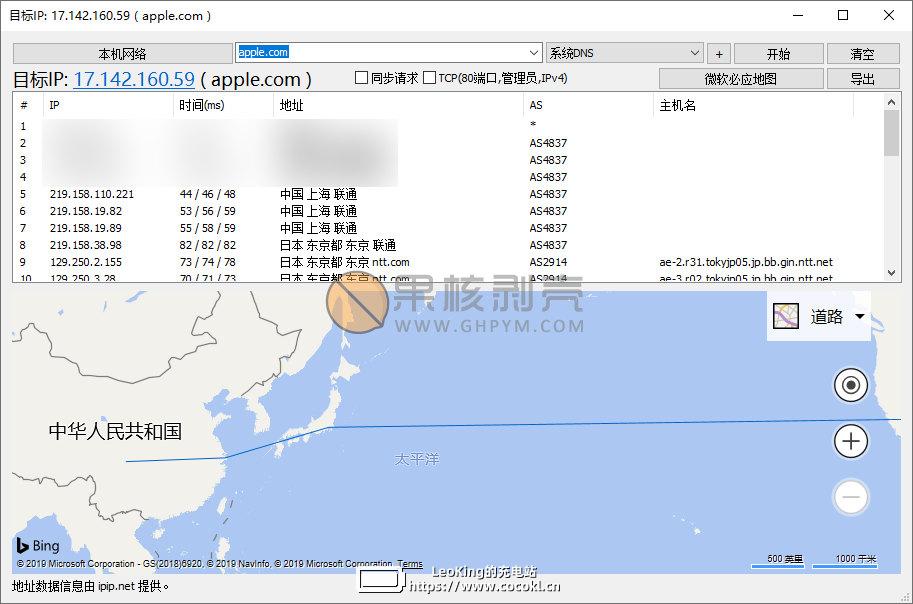Image resolution: width=913 pixels, height=604 pixels.
Task: Enable the 同步请求 checkbox
Action: coord(362,77)
